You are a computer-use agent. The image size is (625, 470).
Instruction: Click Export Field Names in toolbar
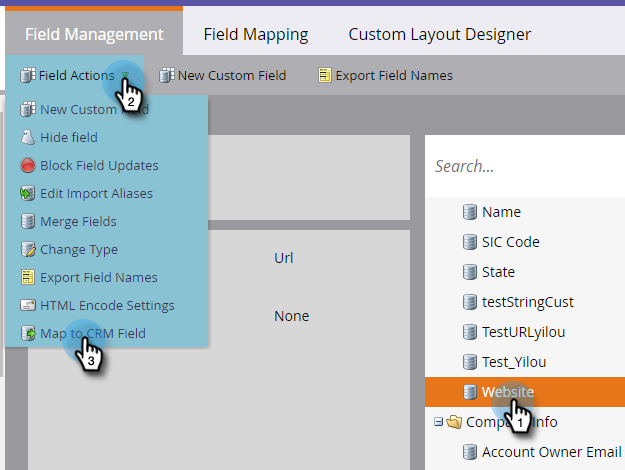385,75
